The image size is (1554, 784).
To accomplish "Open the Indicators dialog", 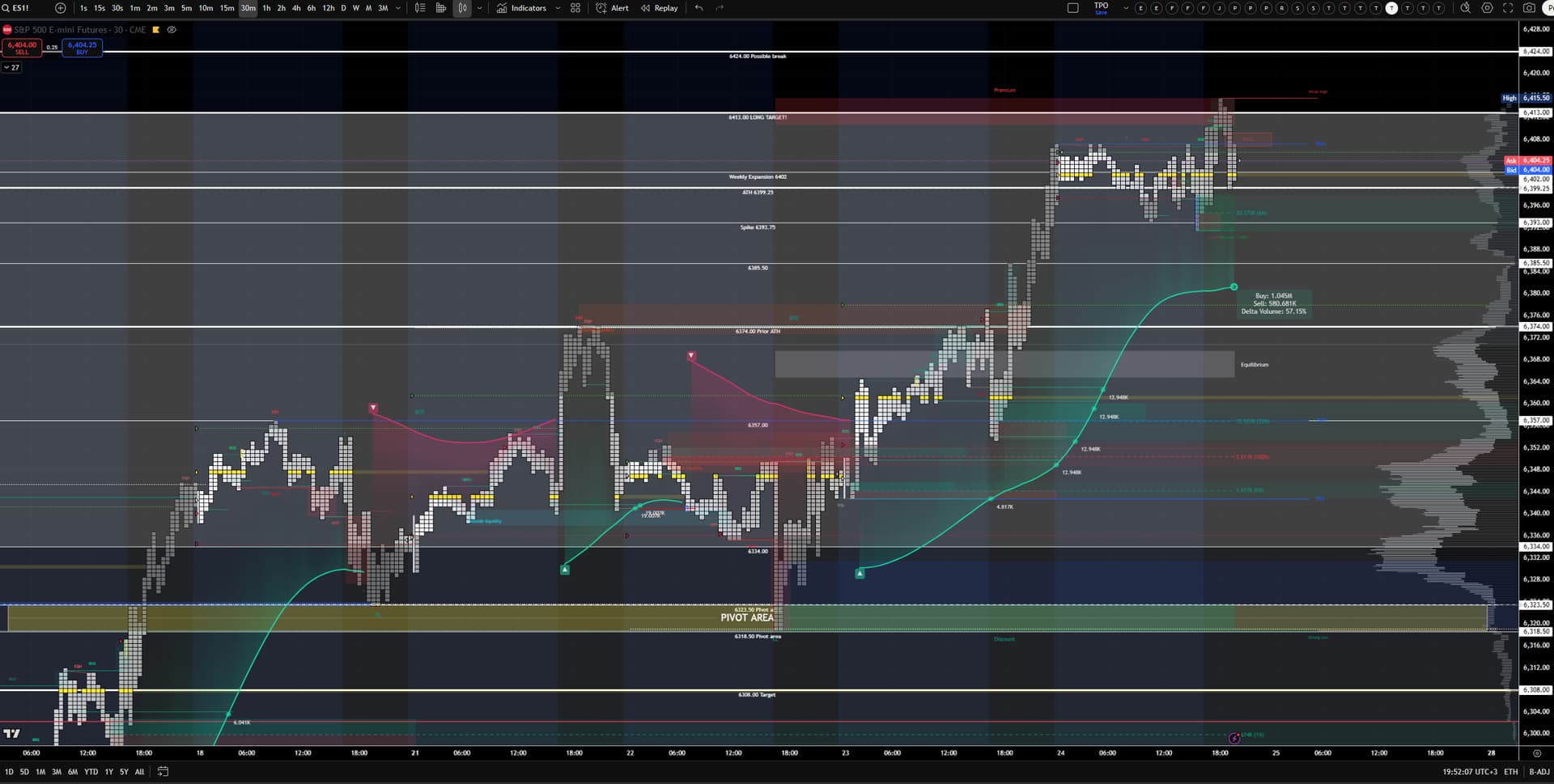I will click(x=521, y=8).
